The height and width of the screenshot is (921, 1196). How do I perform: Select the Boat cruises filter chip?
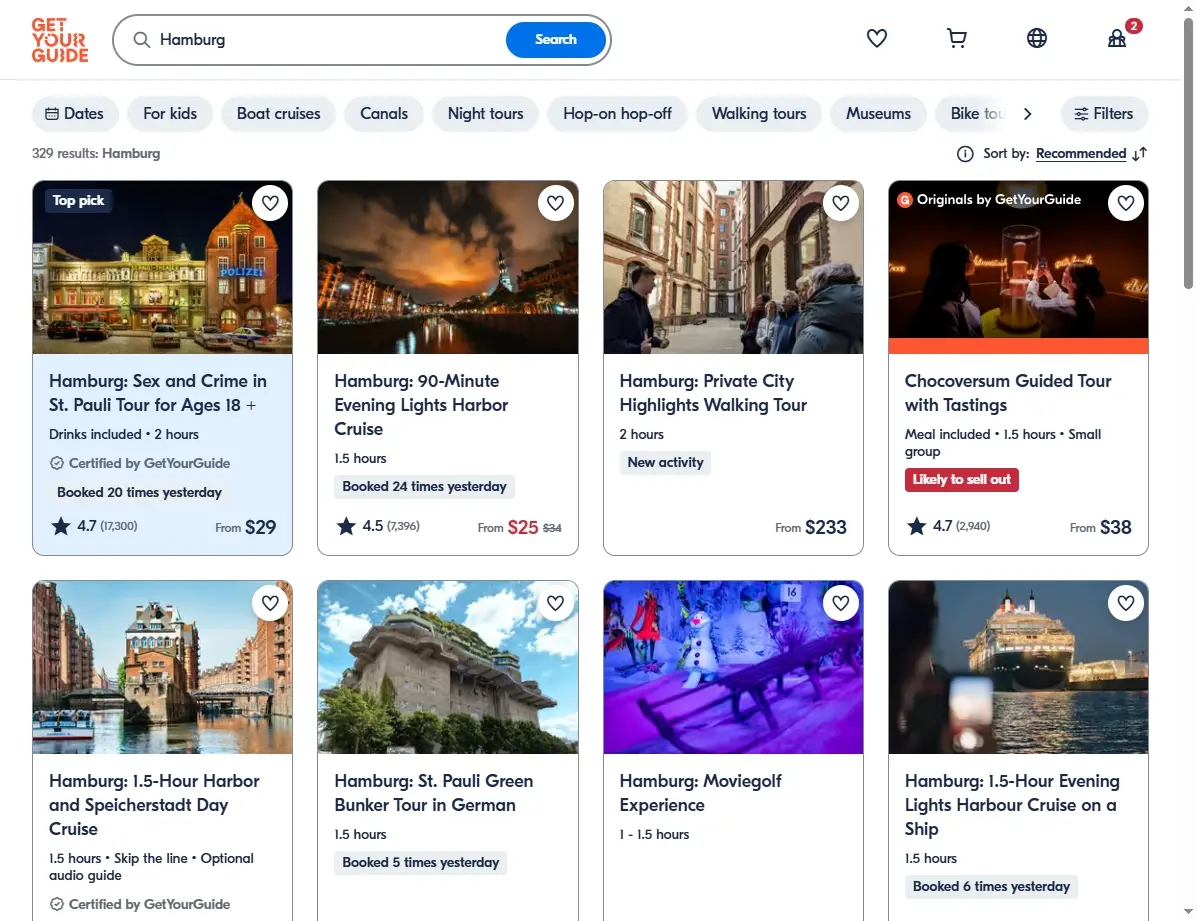pos(278,114)
